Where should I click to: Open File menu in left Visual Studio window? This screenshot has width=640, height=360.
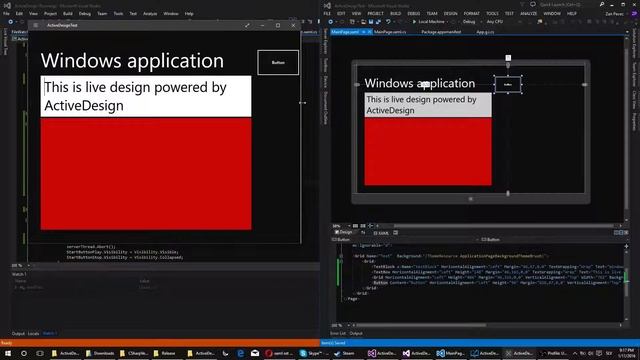(7, 13)
